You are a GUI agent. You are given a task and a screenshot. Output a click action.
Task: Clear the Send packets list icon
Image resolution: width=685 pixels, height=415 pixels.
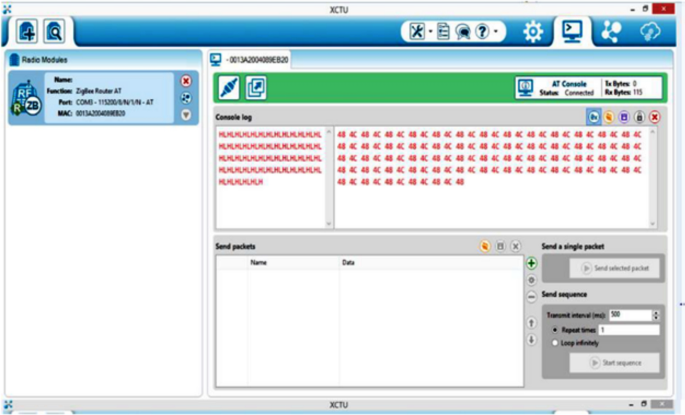point(515,246)
